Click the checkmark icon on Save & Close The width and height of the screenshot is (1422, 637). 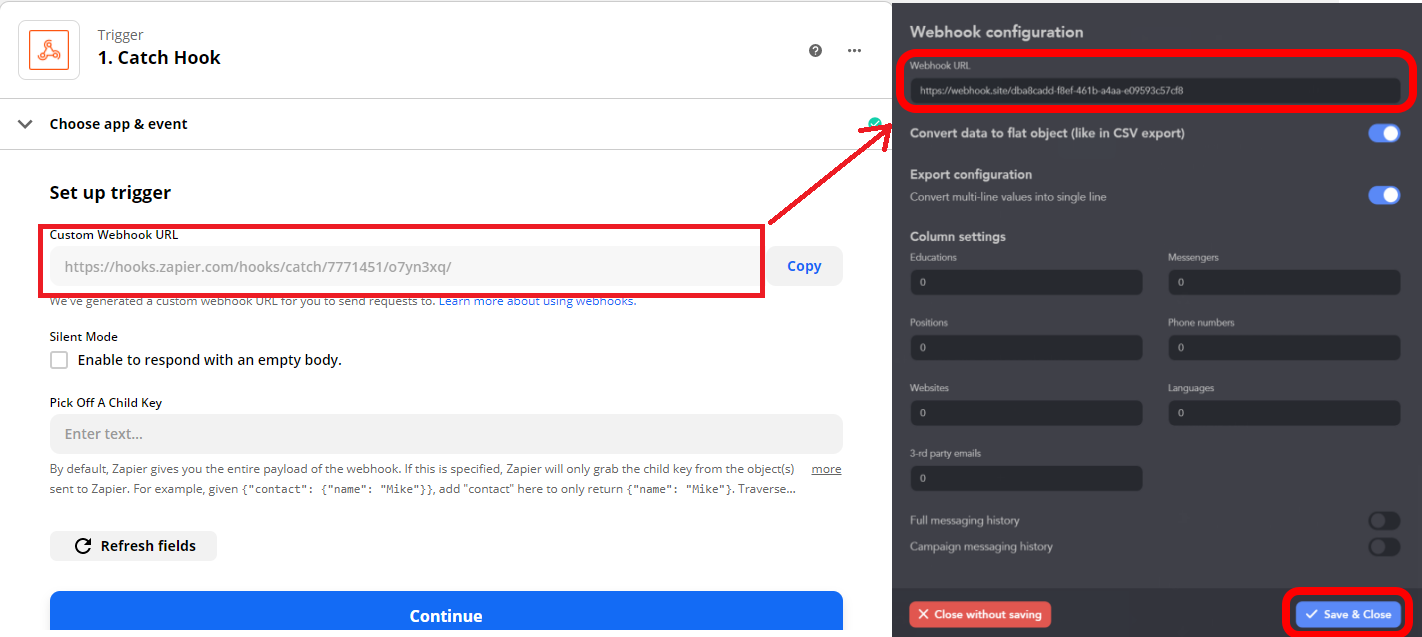tap(1313, 614)
